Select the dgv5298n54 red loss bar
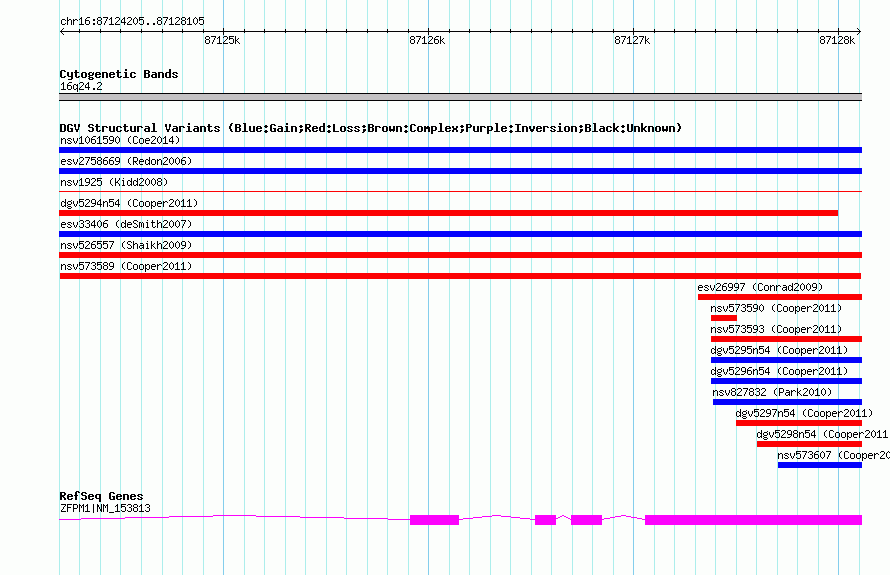 (x=809, y=444)
